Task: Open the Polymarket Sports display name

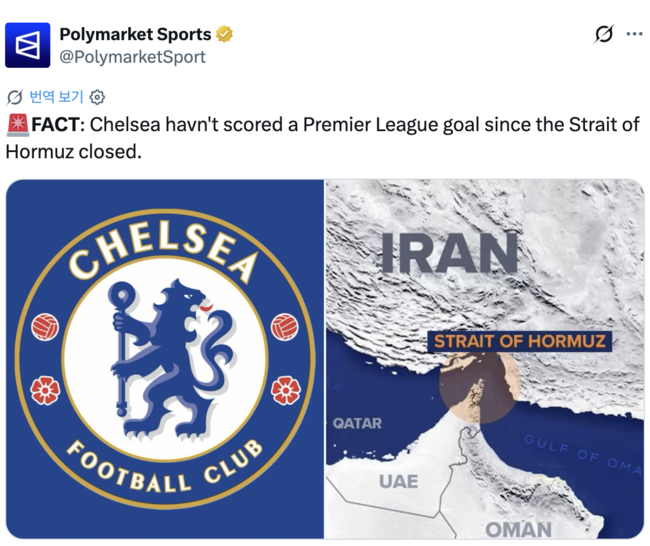Action: point(135,35)
